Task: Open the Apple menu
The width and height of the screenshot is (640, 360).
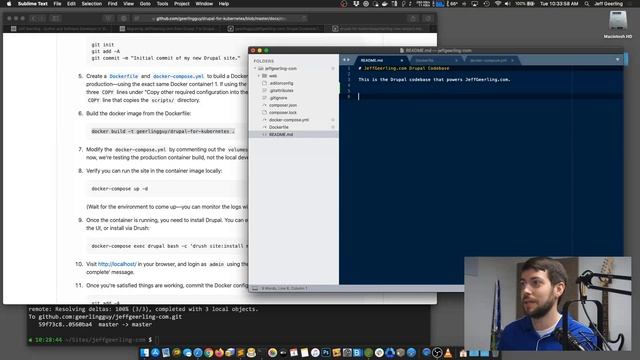Action: 9,4
